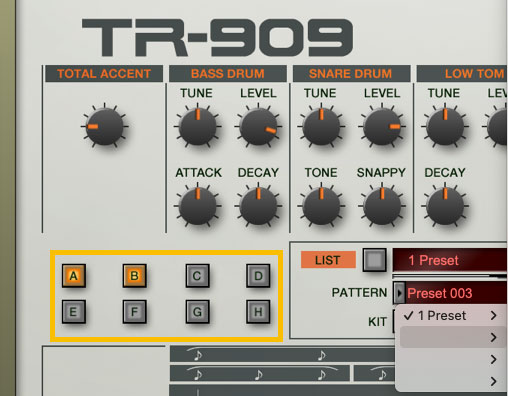Click the TOTAL ACCENT section header
Image resolution: width=508 pixels, height=396 pixels.
(104, 74)
